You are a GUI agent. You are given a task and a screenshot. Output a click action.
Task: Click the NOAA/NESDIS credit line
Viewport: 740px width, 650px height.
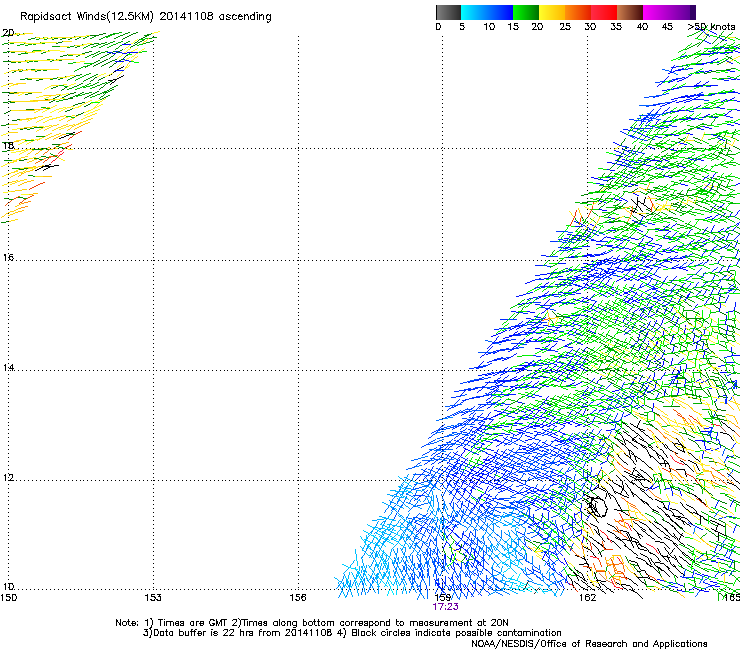tap(589, 644)
